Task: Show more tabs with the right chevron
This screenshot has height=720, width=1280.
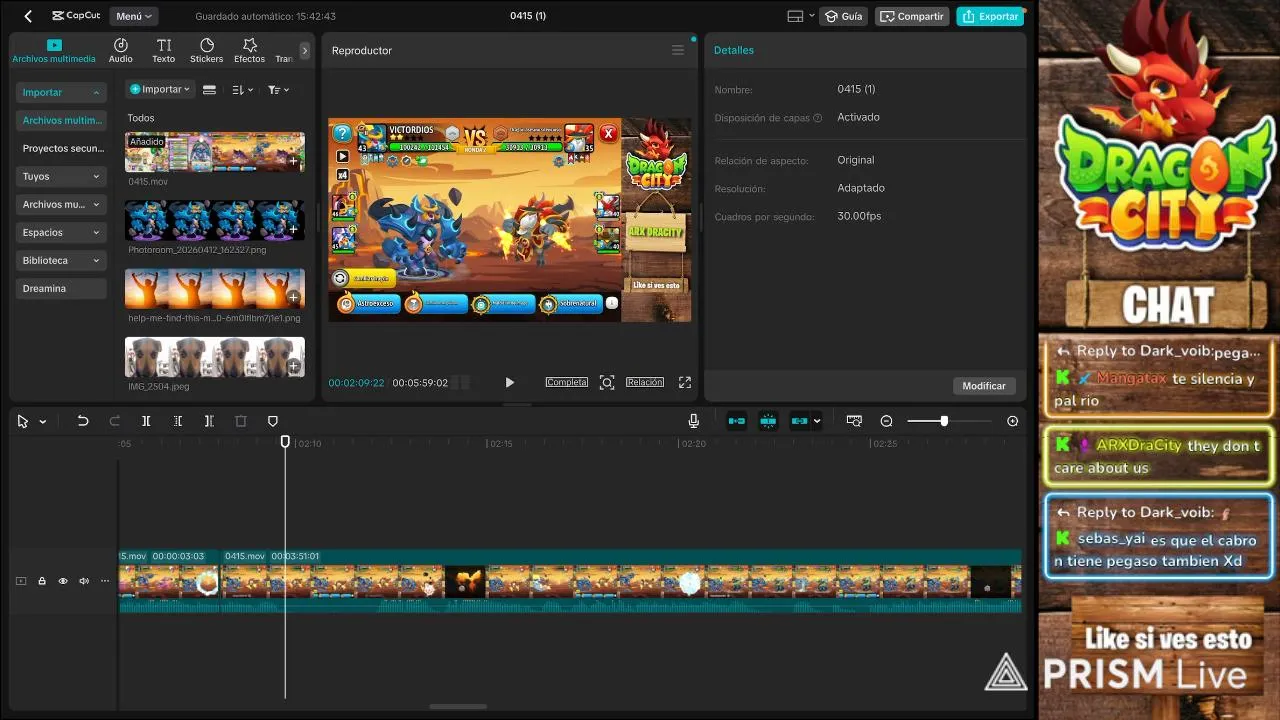Action: (305, 50)
